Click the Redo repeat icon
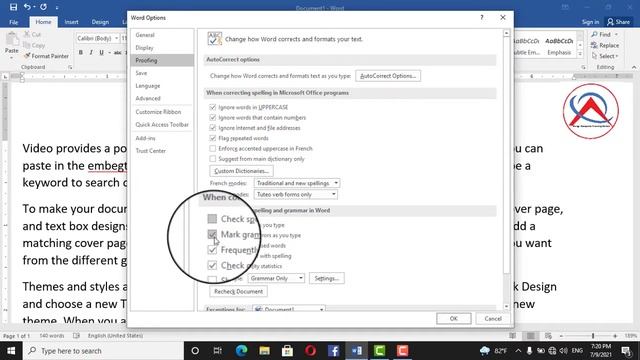 tap(43, 7)
